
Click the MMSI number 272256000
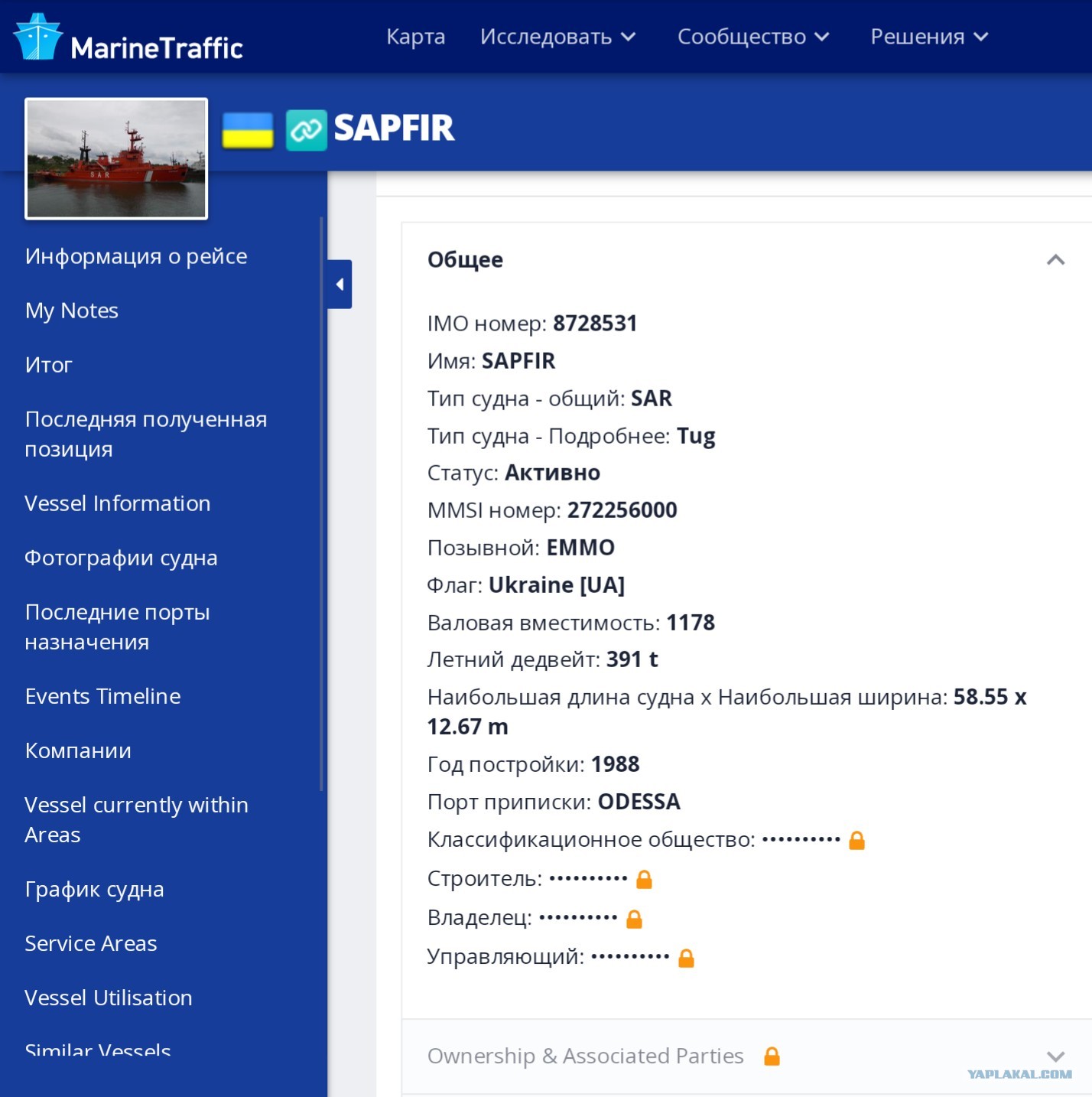coord(622,510)
